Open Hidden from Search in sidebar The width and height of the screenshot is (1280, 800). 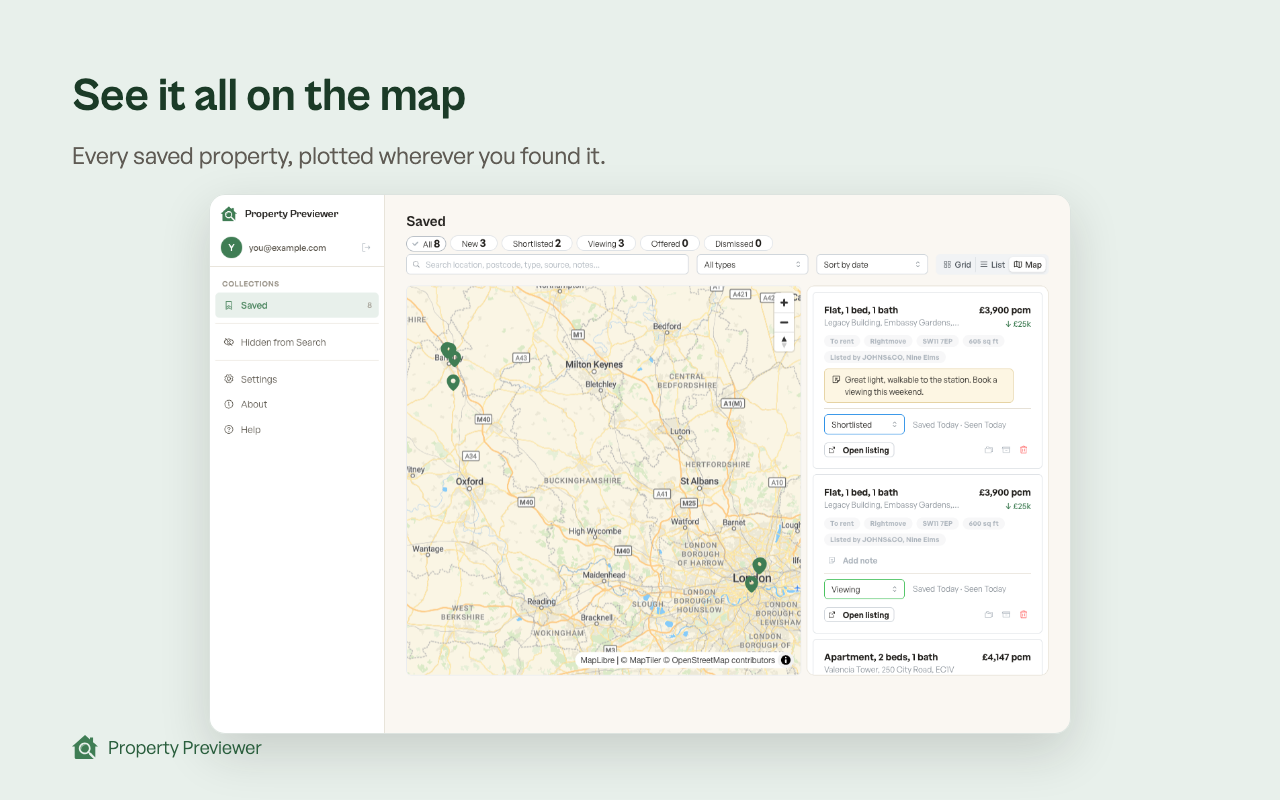283,342
